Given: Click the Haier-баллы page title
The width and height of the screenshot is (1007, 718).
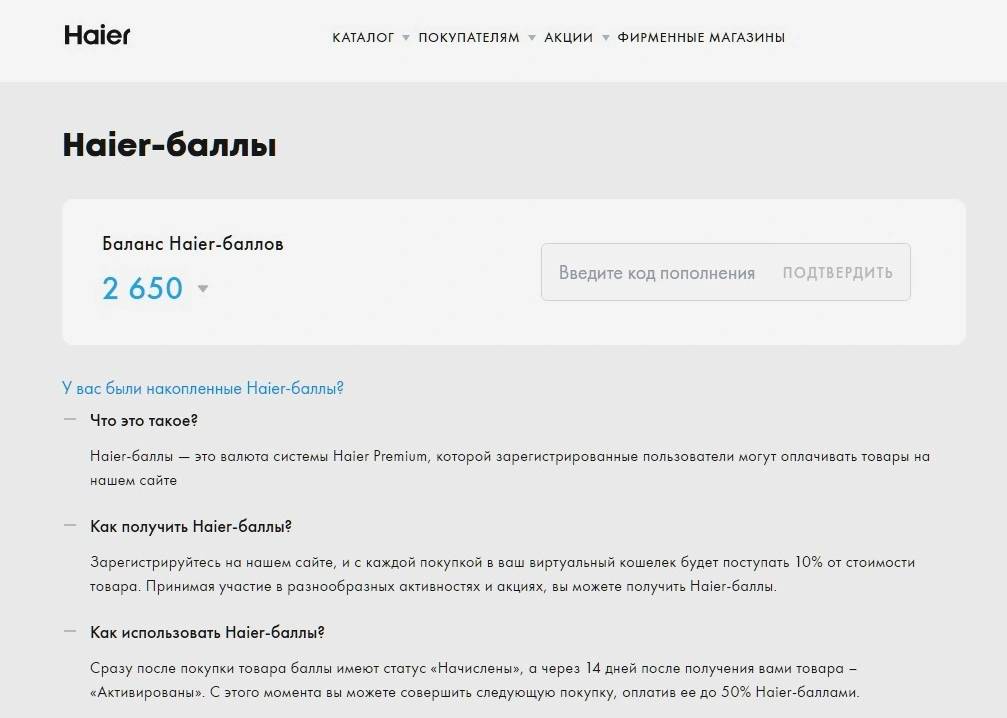Looking at the screenshot, I should point(170,145).
